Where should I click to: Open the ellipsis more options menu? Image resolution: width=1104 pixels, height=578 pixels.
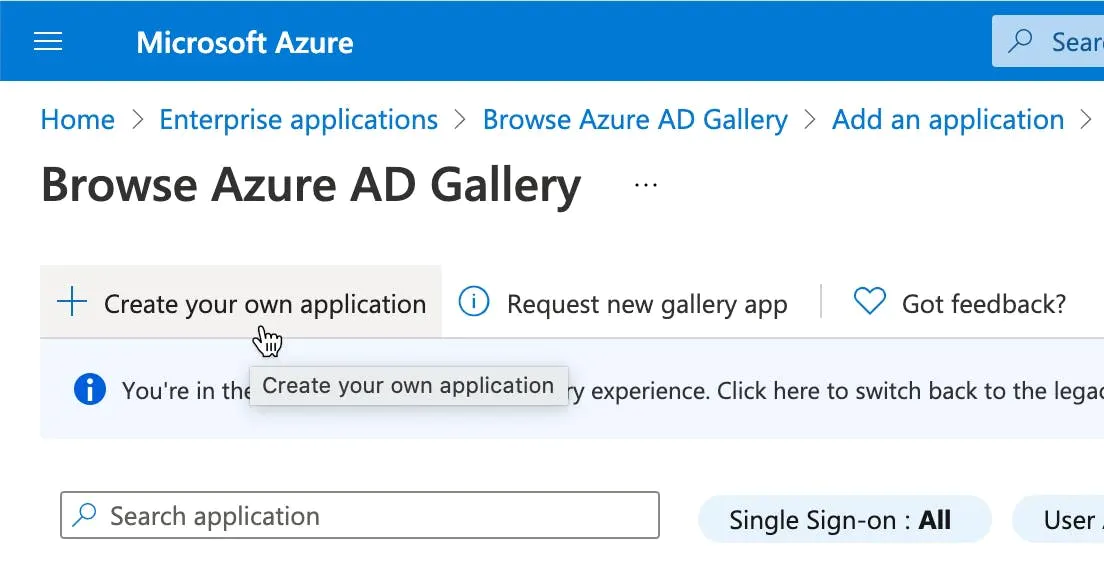(646, 185)
